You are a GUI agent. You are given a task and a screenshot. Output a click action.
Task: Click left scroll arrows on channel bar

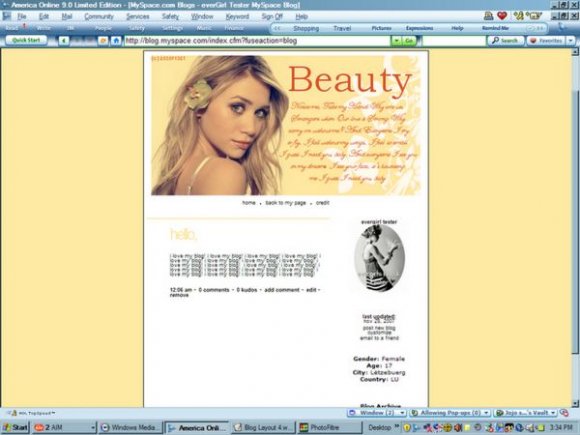click(x=277, y=28)
